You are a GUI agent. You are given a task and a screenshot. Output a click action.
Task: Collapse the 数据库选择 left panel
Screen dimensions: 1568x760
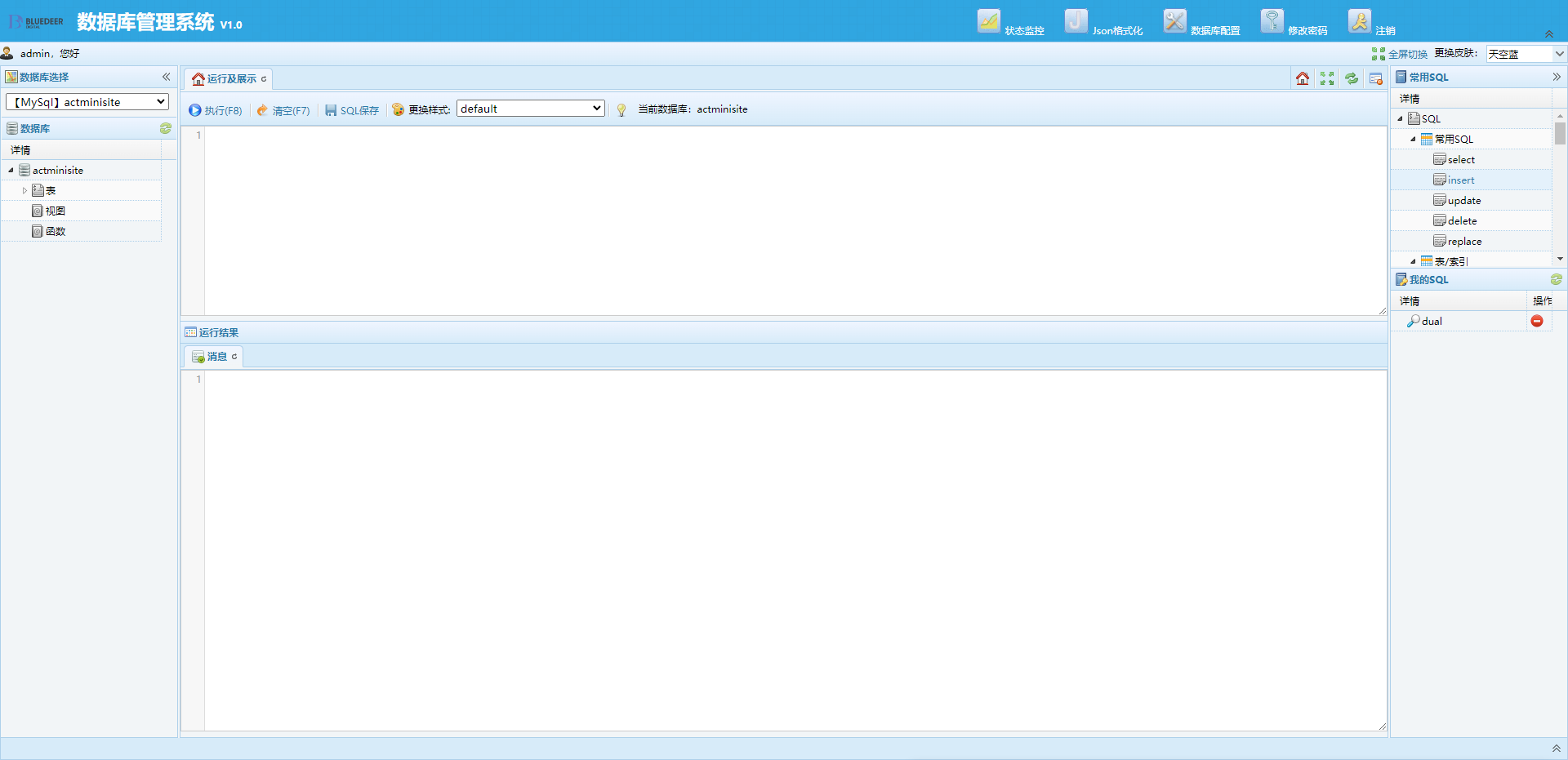click(x=166, y=77)
